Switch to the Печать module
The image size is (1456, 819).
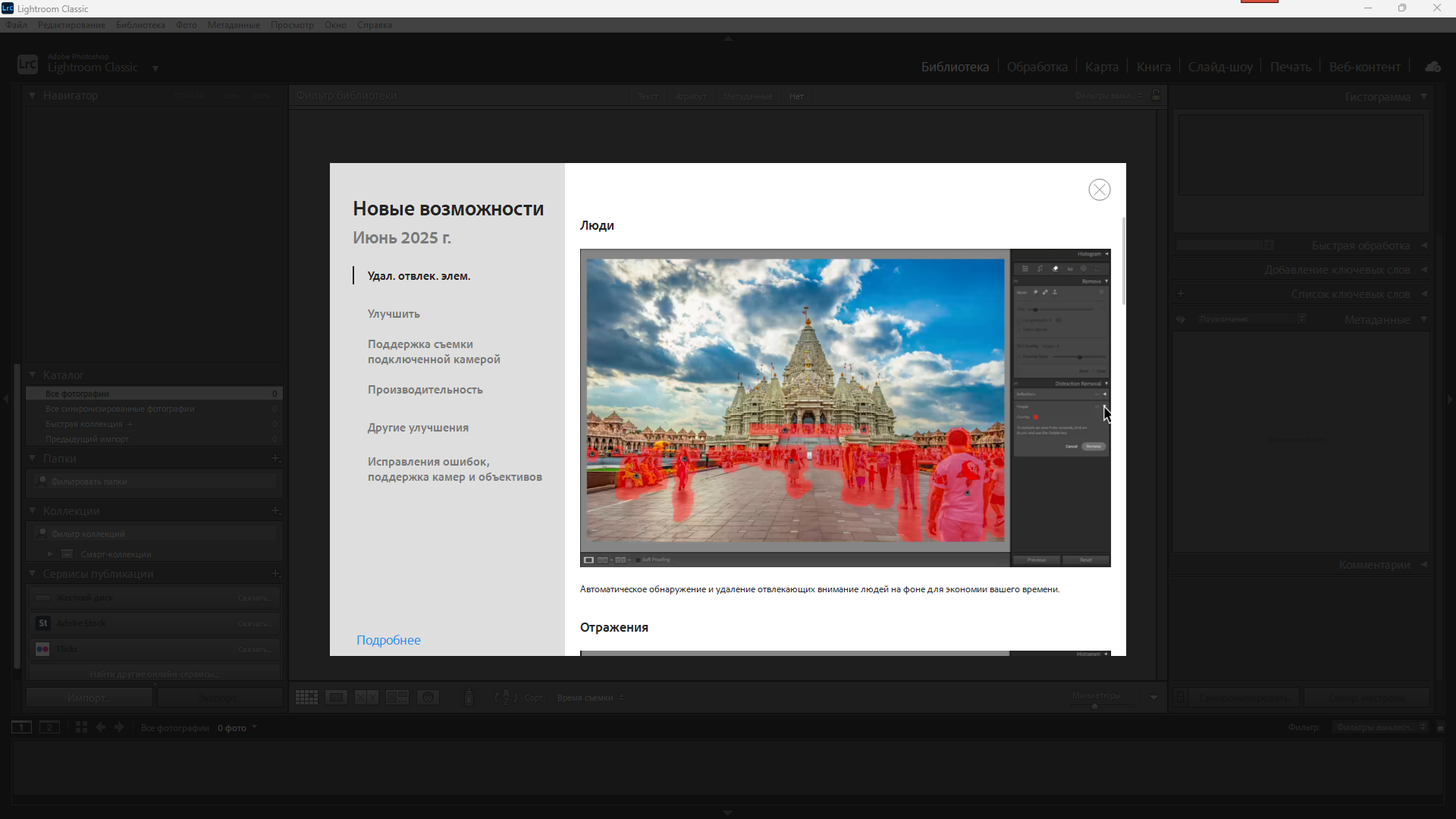[1290, 67]
